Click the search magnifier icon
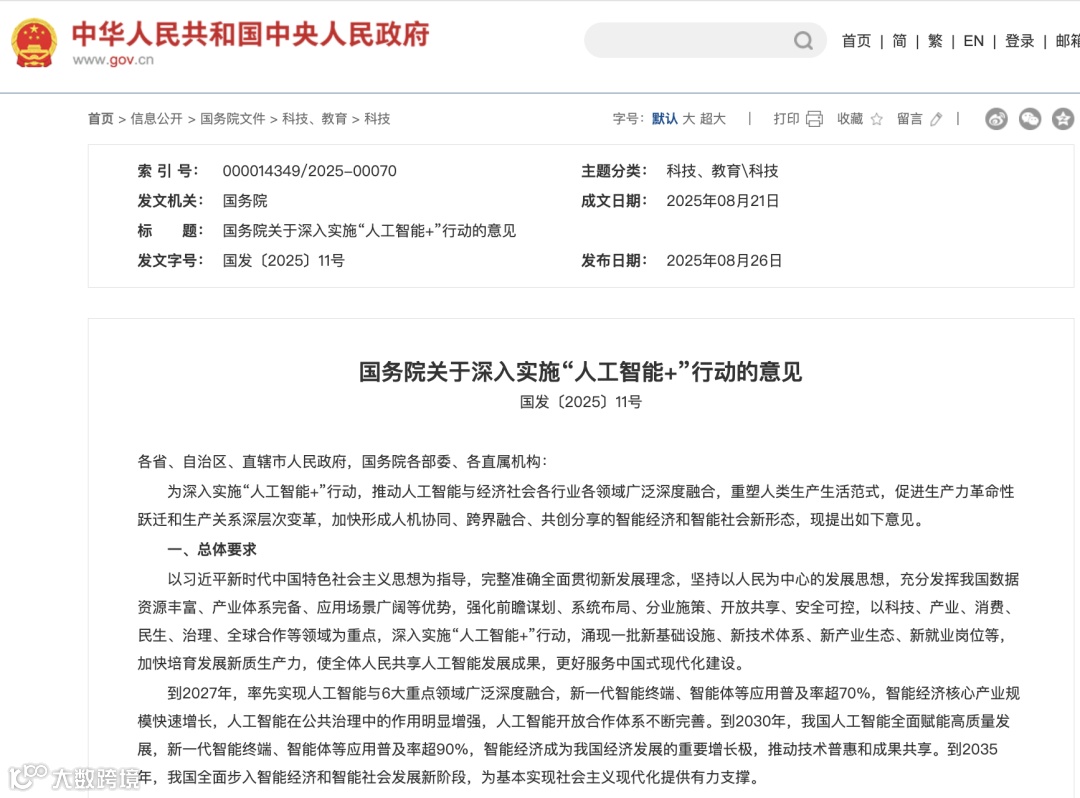1080x798 pixels. click(803, 40)
